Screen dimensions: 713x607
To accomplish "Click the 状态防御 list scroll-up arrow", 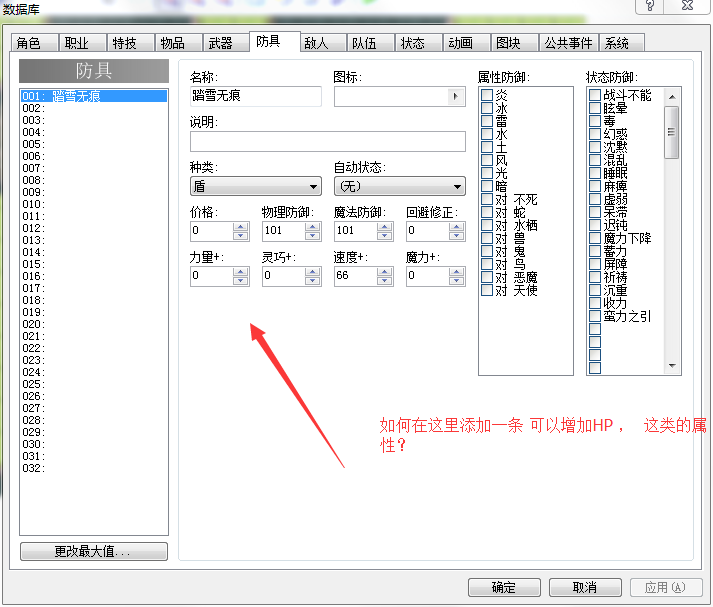I will (x=672, y=97).
